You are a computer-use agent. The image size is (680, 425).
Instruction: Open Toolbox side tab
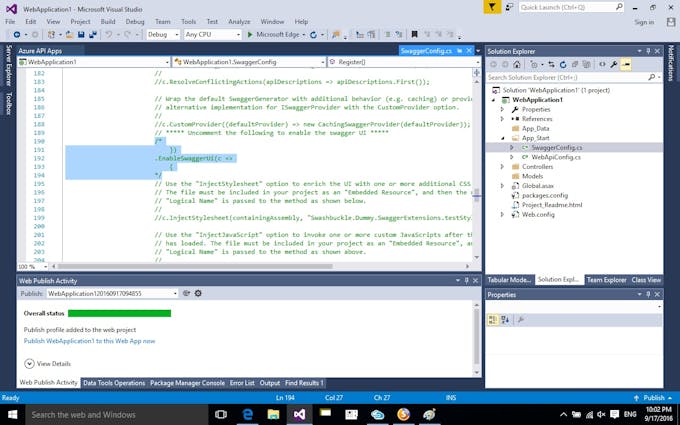[8, 103]
